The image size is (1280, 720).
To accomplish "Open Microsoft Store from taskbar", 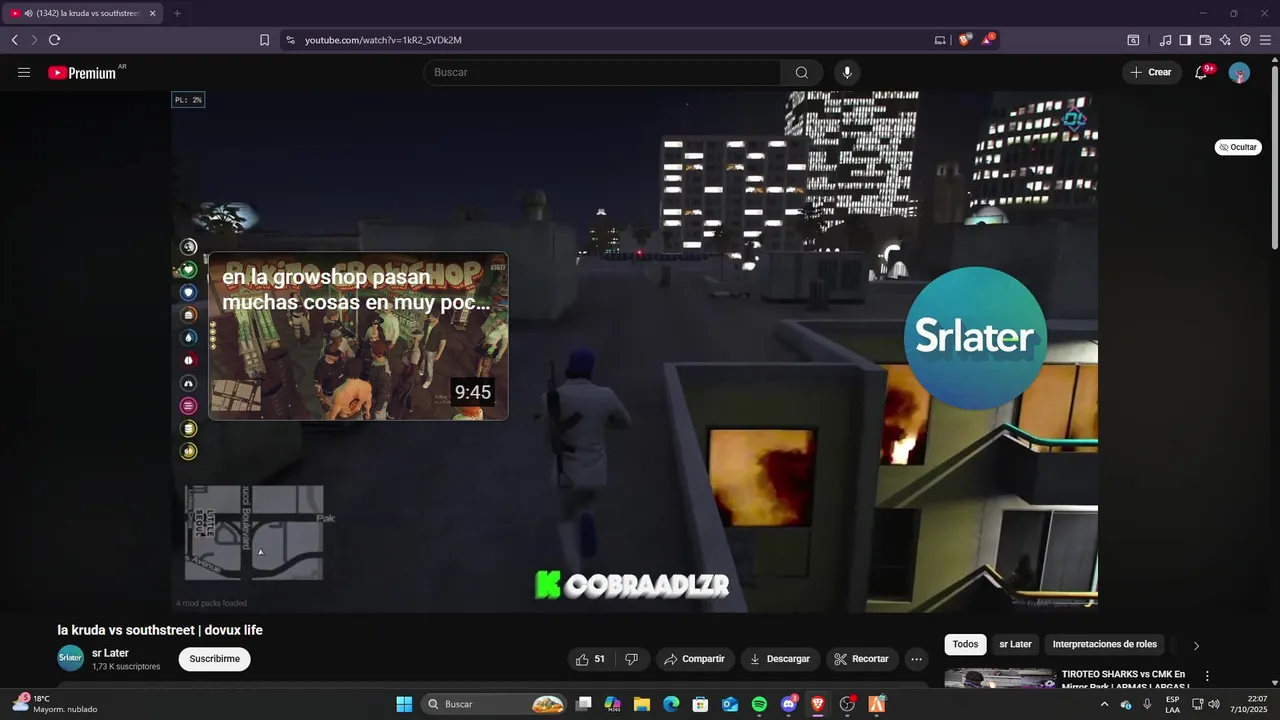I will click(x=701, y=704).
